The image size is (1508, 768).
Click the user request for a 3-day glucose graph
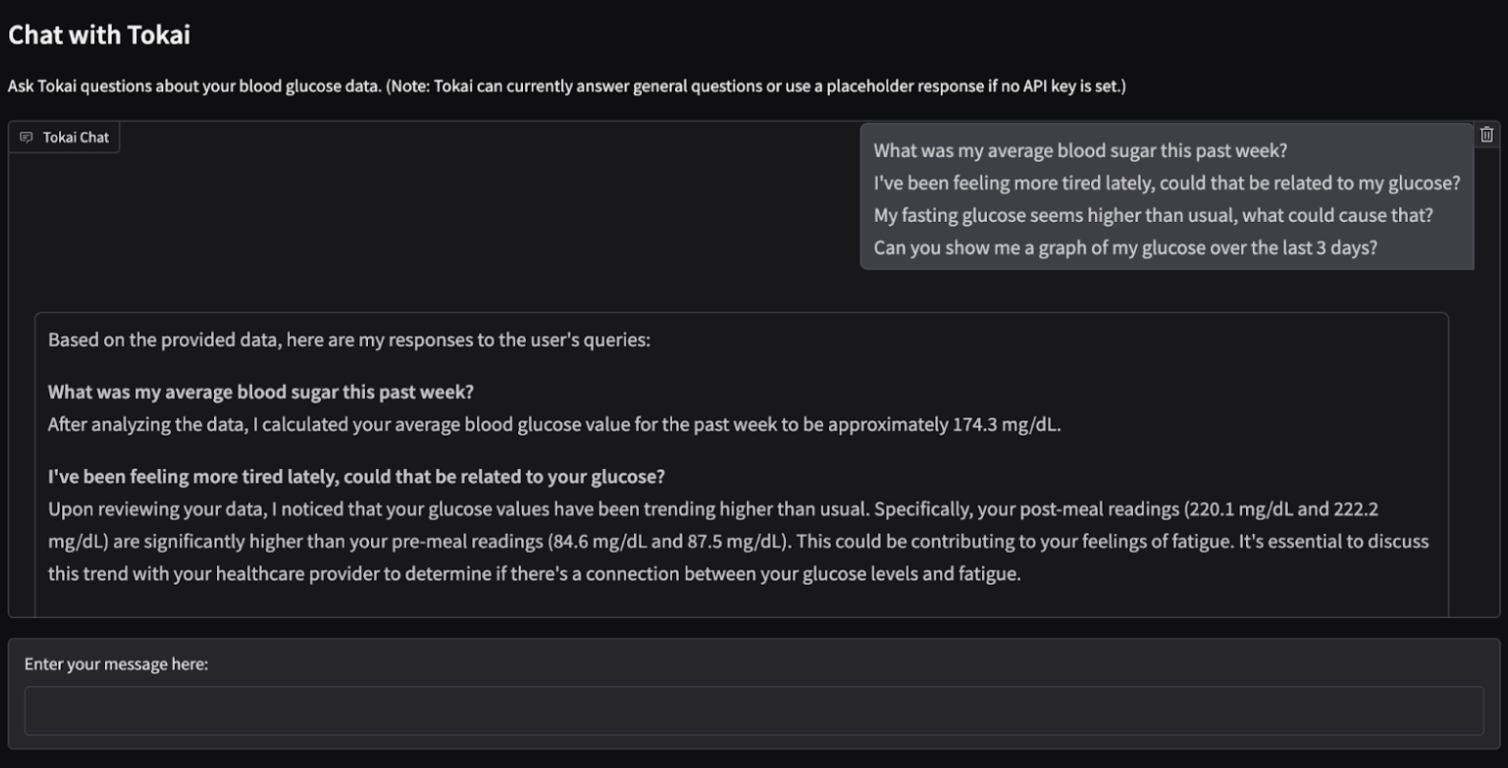pos(1125,247)
